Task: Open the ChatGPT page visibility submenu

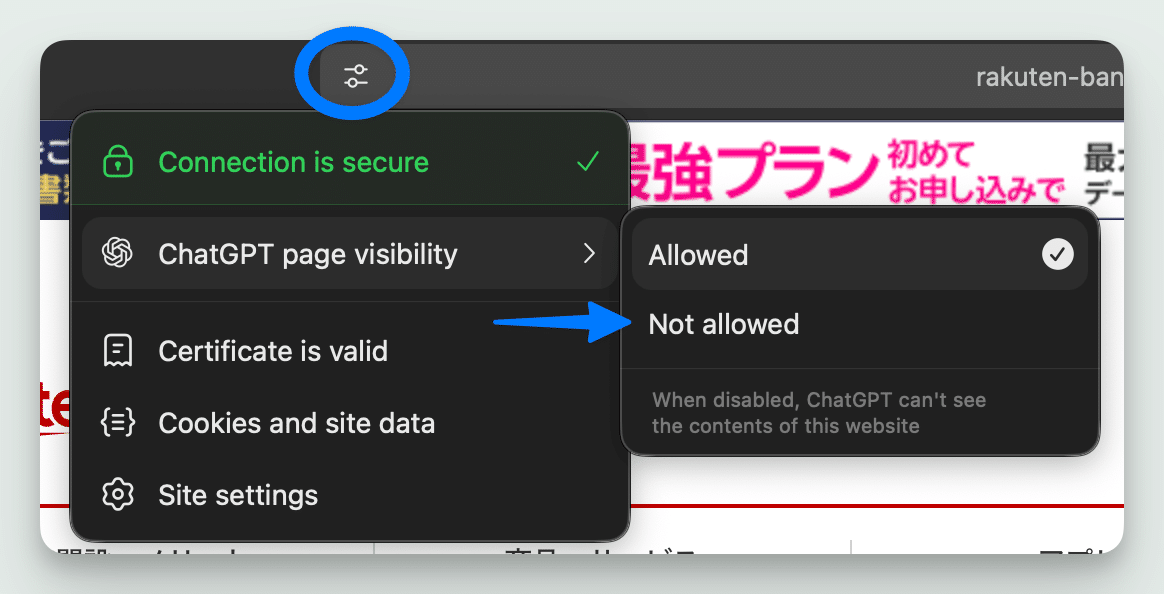Action: pos(350,253)
